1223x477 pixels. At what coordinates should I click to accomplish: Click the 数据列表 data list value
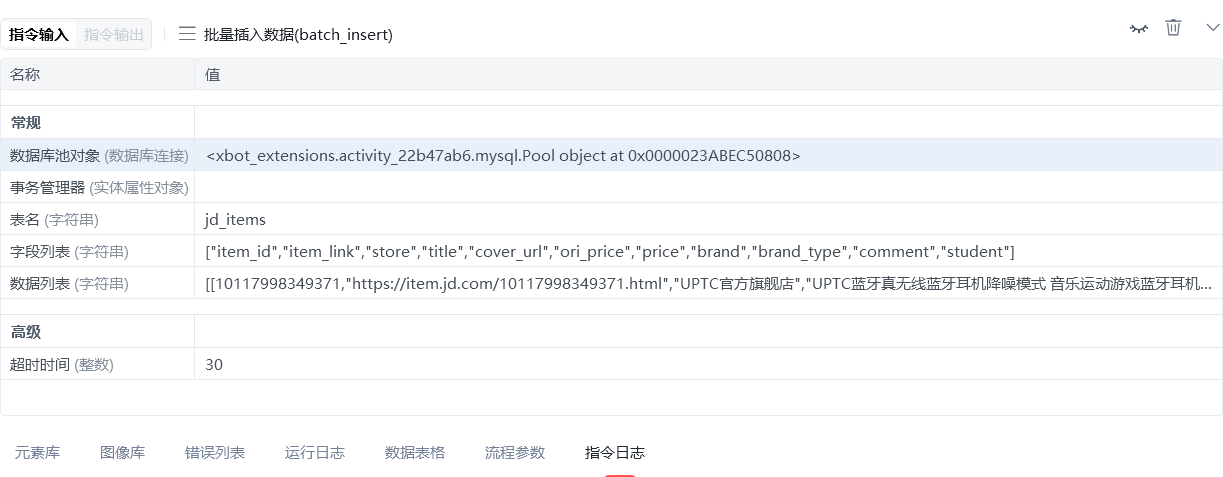[707, 283]
